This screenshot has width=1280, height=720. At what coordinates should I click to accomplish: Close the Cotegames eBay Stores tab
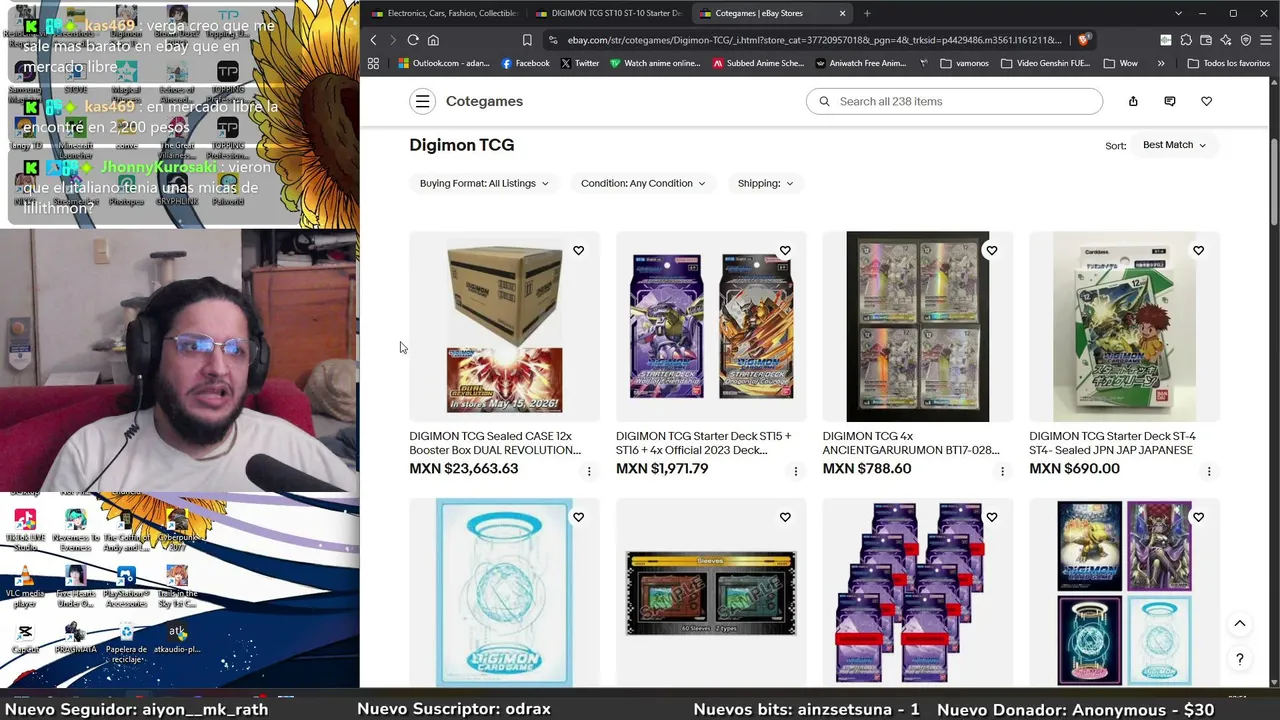point(842,13)
